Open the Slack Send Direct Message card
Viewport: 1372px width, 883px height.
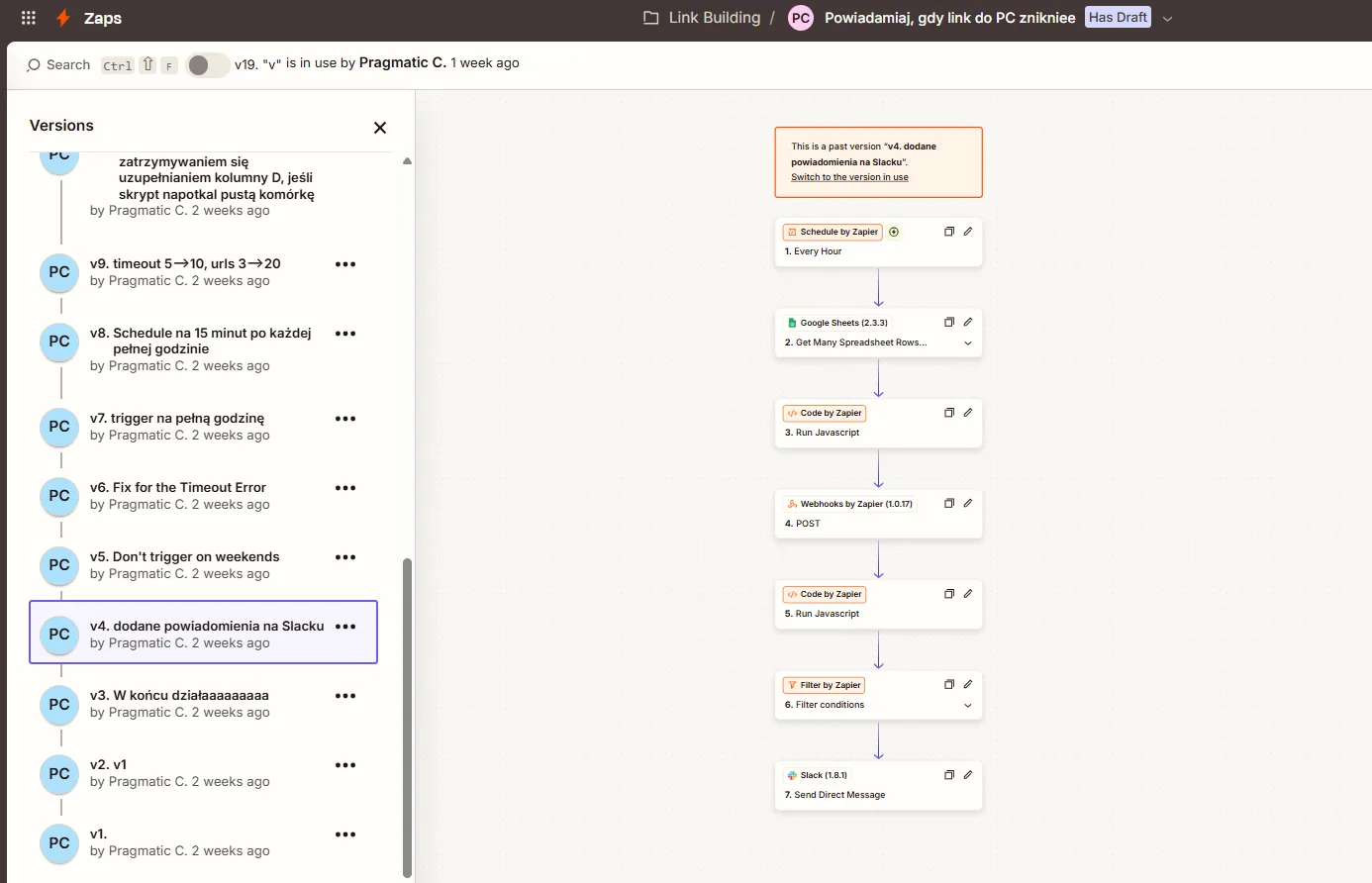click(878, 785)
